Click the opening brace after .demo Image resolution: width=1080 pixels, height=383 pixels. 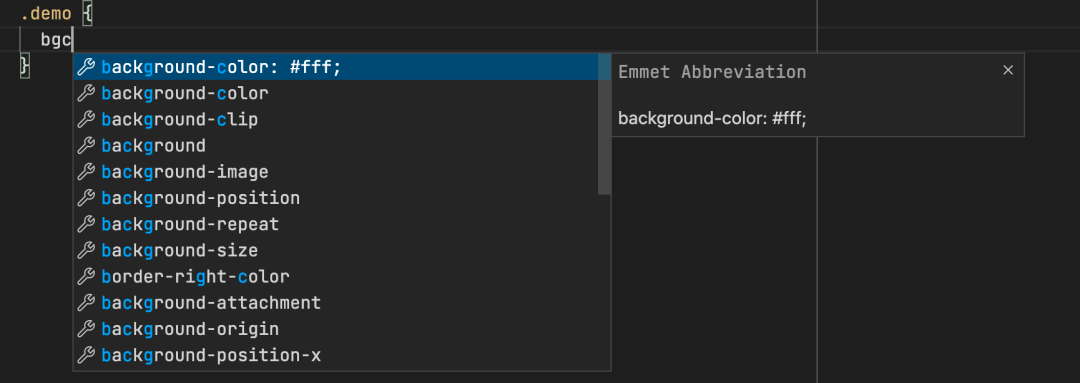[x=87, y=13]
